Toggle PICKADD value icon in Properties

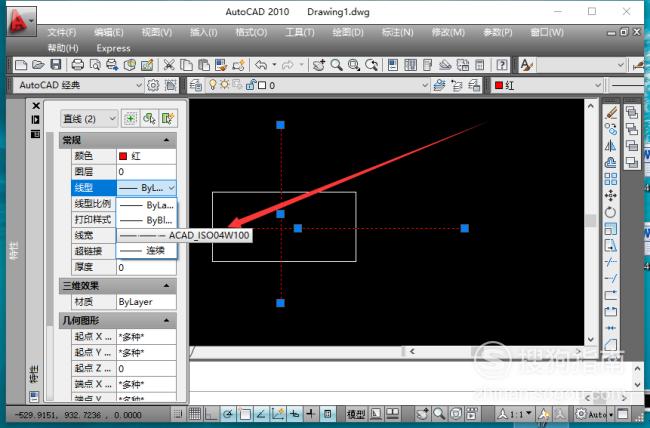pos(130,119)
